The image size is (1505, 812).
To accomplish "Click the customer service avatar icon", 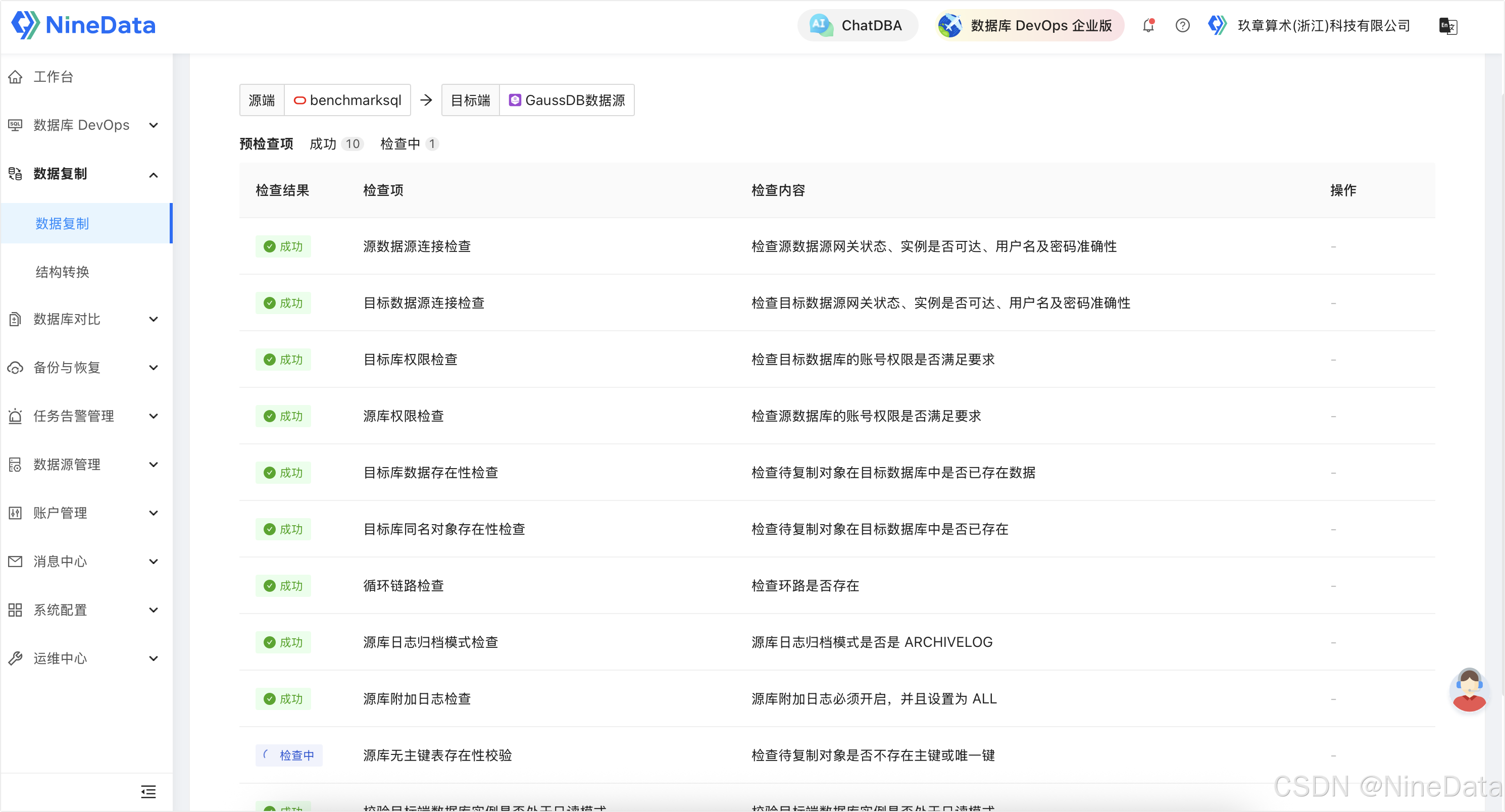I will (1468, 690).
